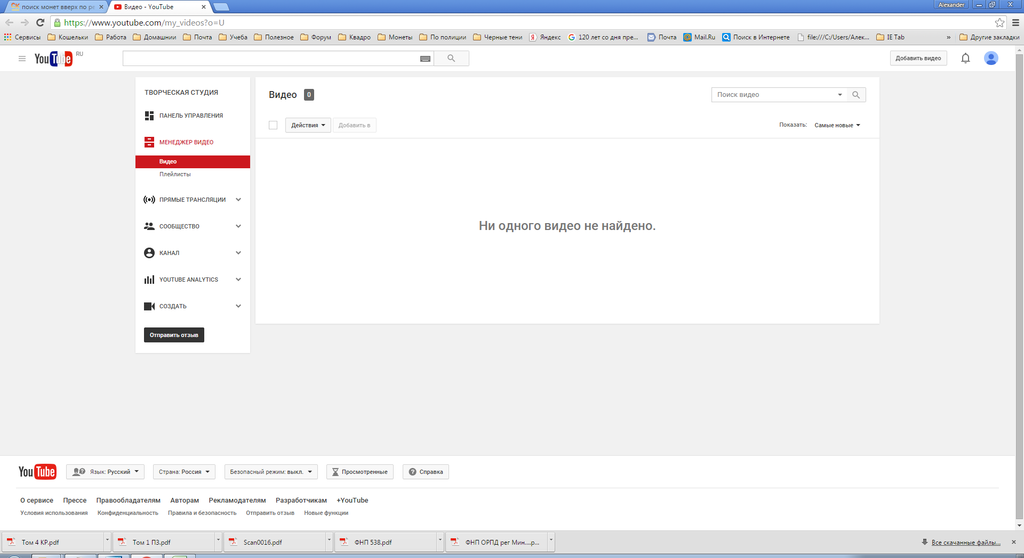
Task: Click the on-screen keyboard icon in search
Action: [425, 59]
